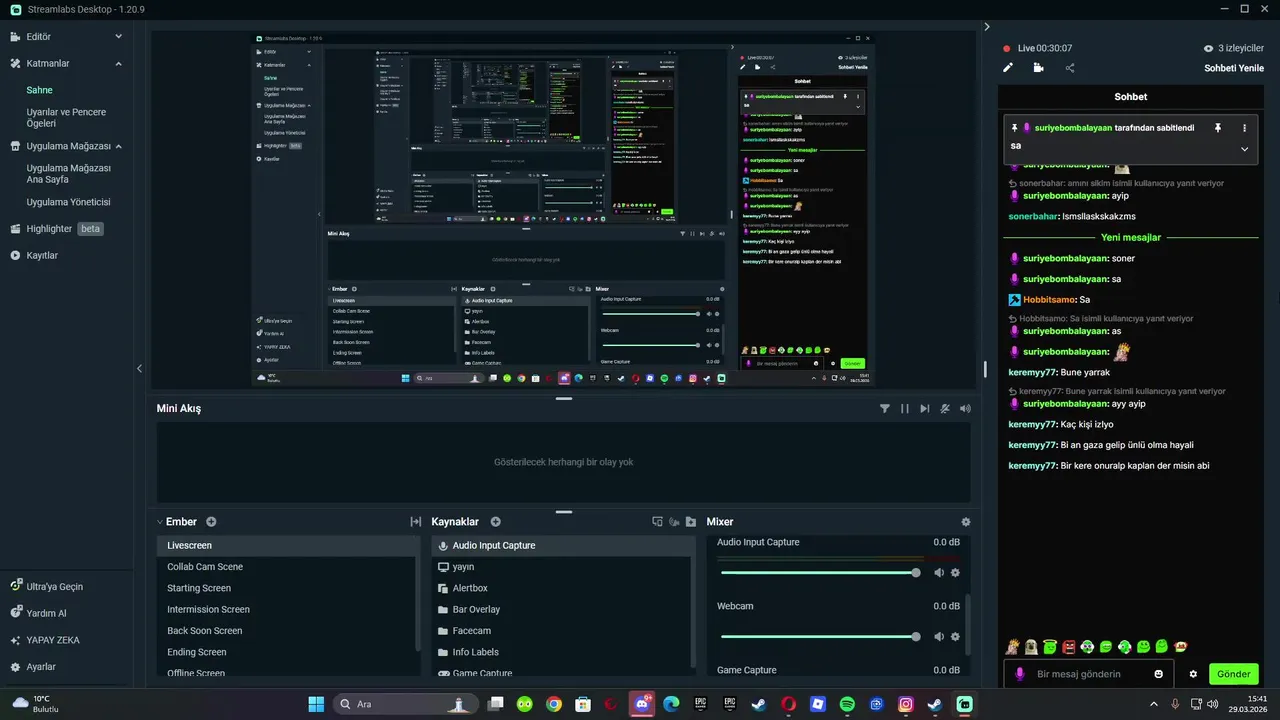Collapse the left sidebar with the arrow handle
This screenshot has height=720, width=1280.
(139, 368)
